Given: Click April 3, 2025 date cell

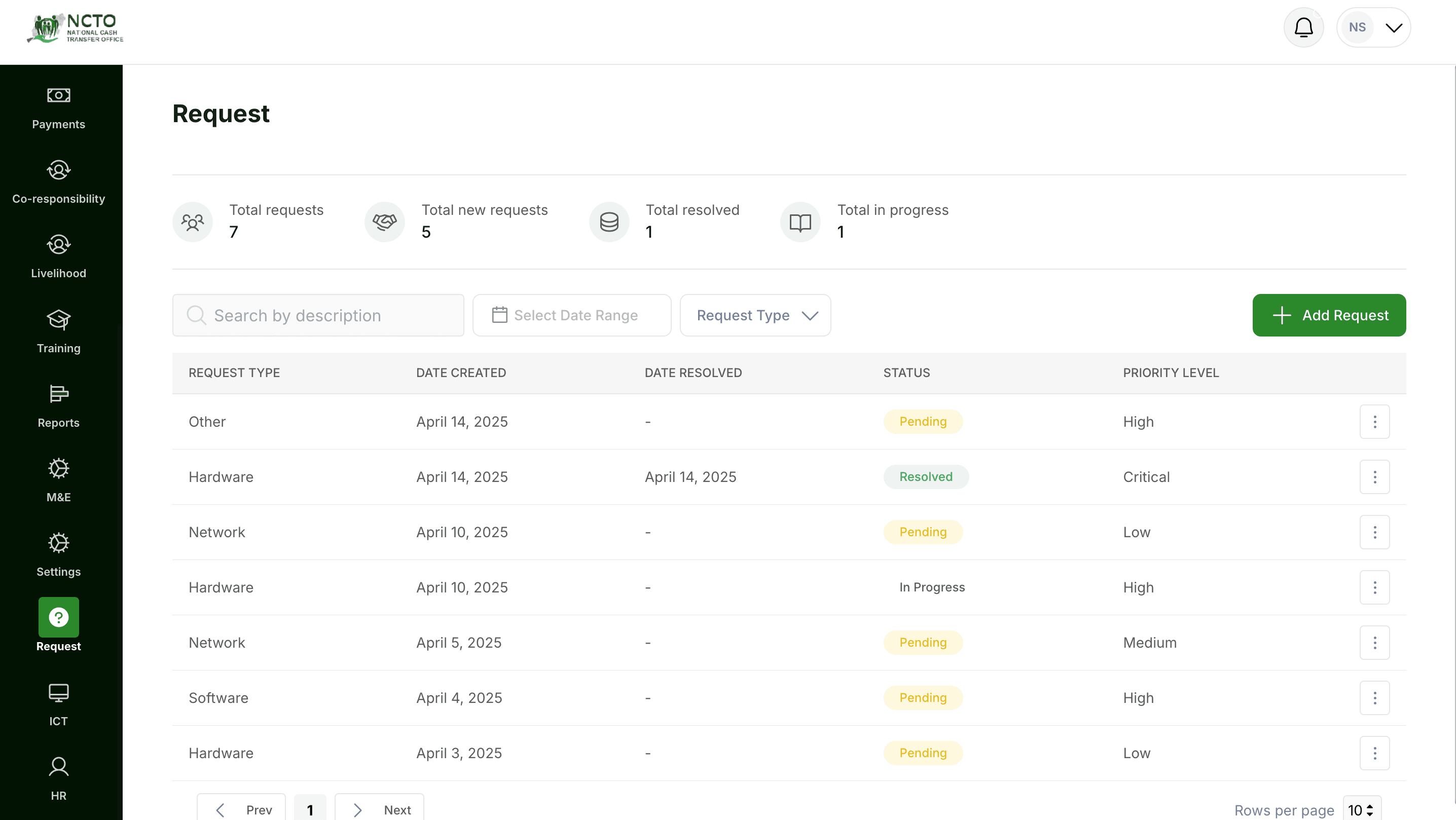Looking at the screenshot, I should [459, 753].
